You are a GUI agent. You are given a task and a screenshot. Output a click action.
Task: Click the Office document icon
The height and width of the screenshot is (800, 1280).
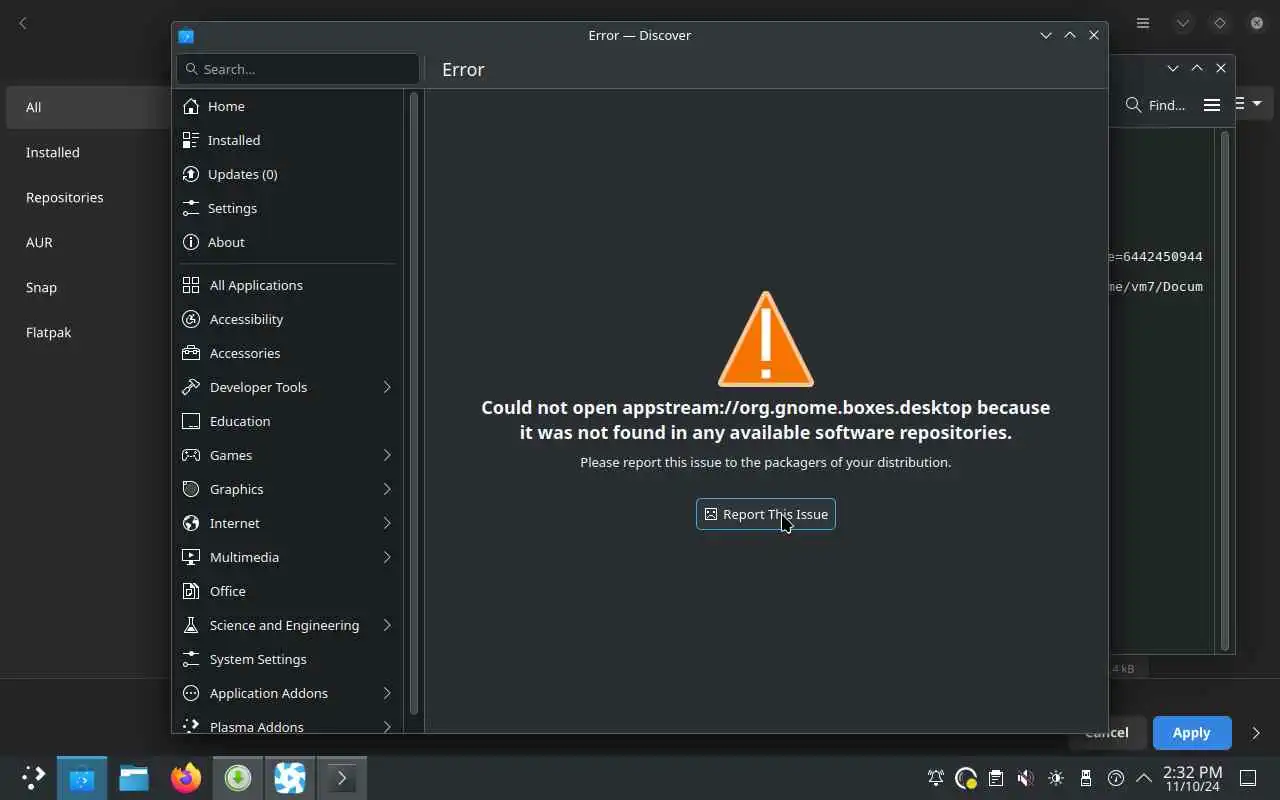191,591
